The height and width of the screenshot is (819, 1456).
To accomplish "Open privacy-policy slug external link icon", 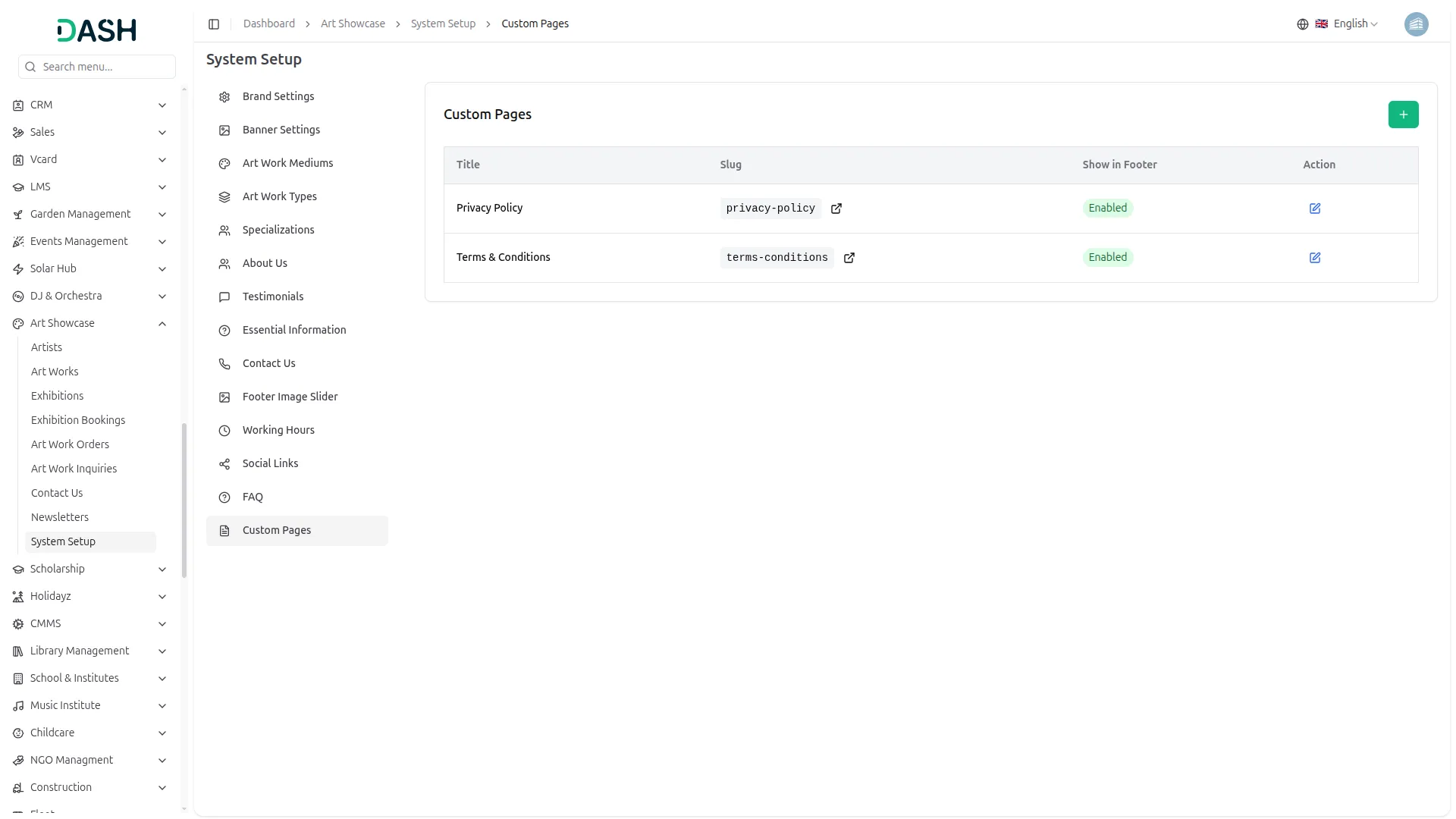I will click(836, 209).
